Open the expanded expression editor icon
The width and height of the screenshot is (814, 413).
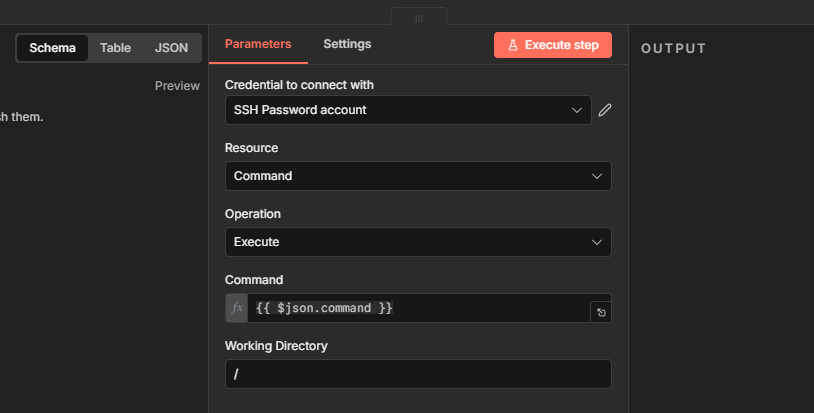coord(600,312)
